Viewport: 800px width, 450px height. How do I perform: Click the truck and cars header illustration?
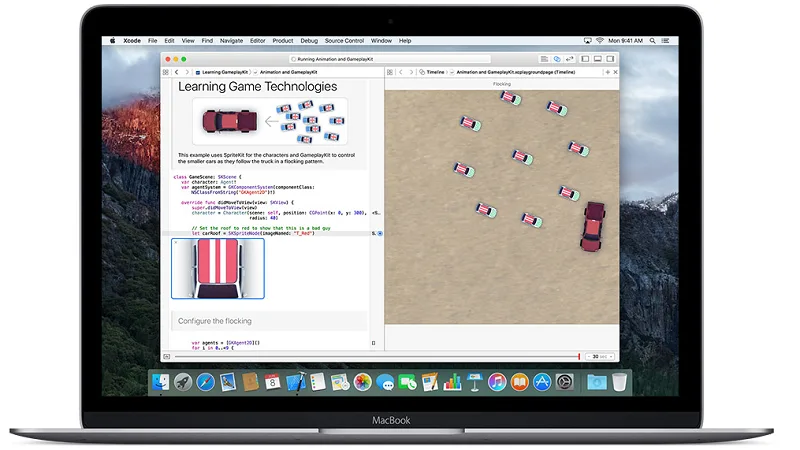(270, 121)
